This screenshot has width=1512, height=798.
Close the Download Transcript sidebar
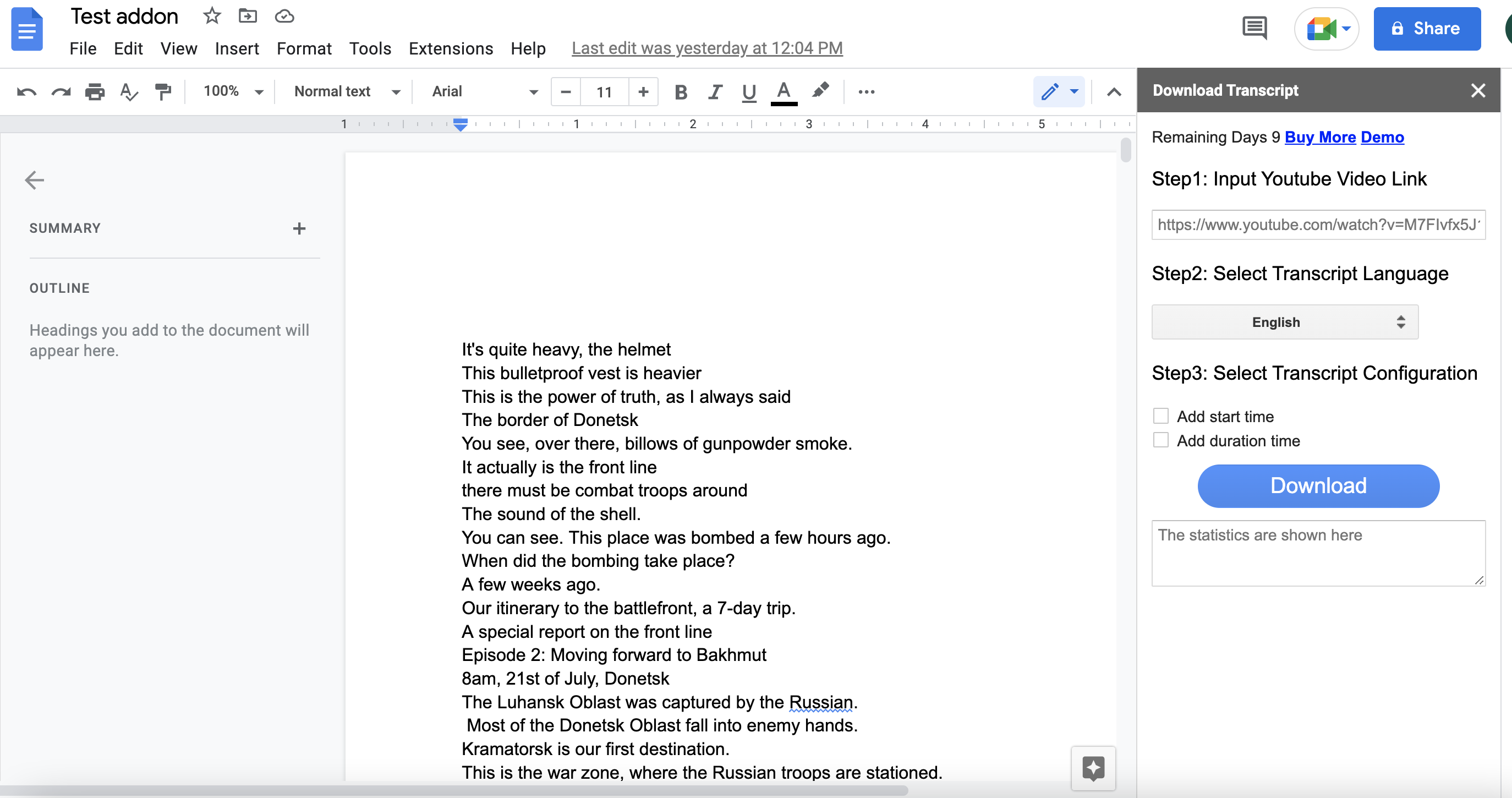[1478, 90]
